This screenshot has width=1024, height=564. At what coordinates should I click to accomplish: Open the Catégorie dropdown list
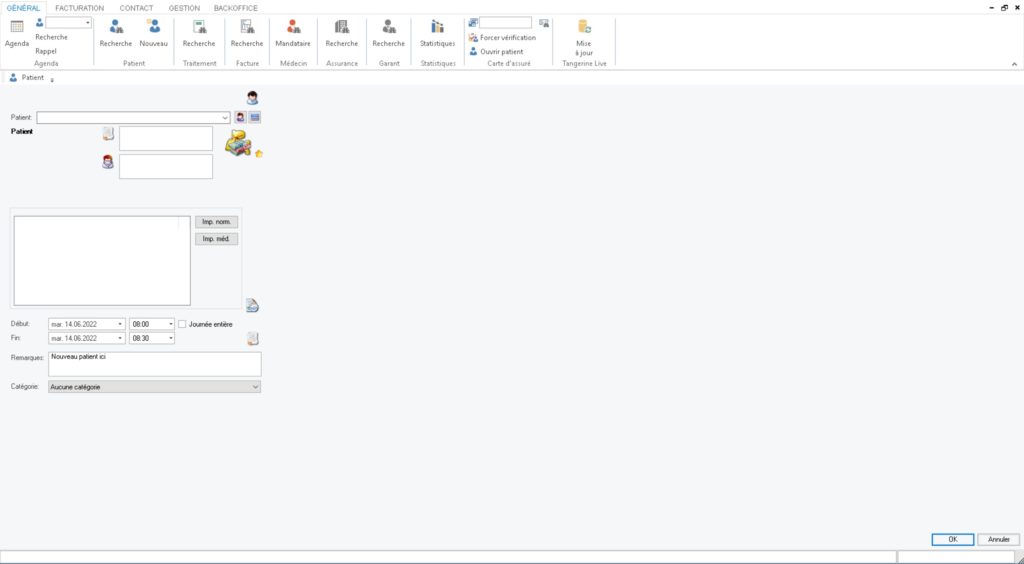coord(255,386)
